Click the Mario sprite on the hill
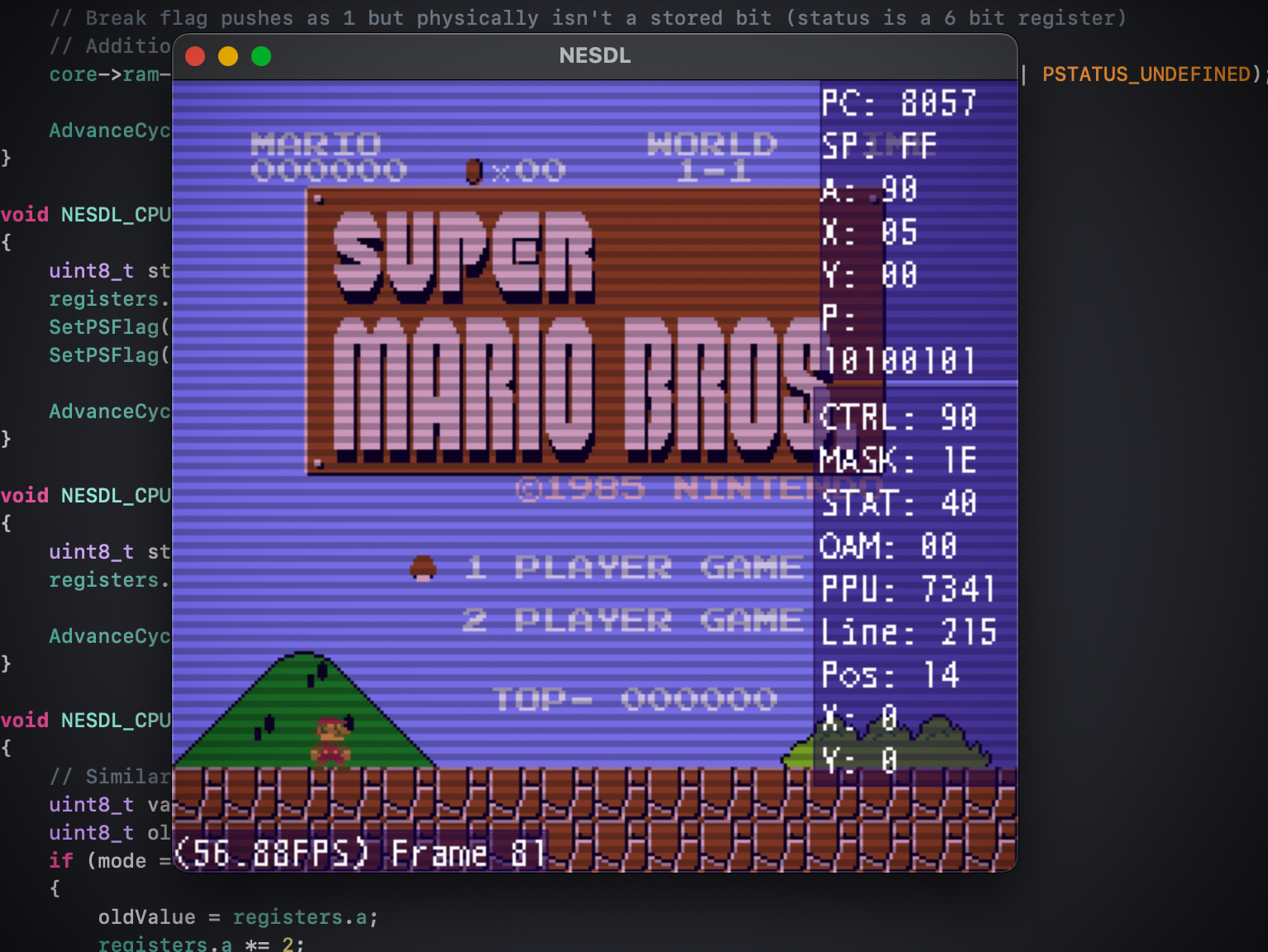 coord(331,742)
